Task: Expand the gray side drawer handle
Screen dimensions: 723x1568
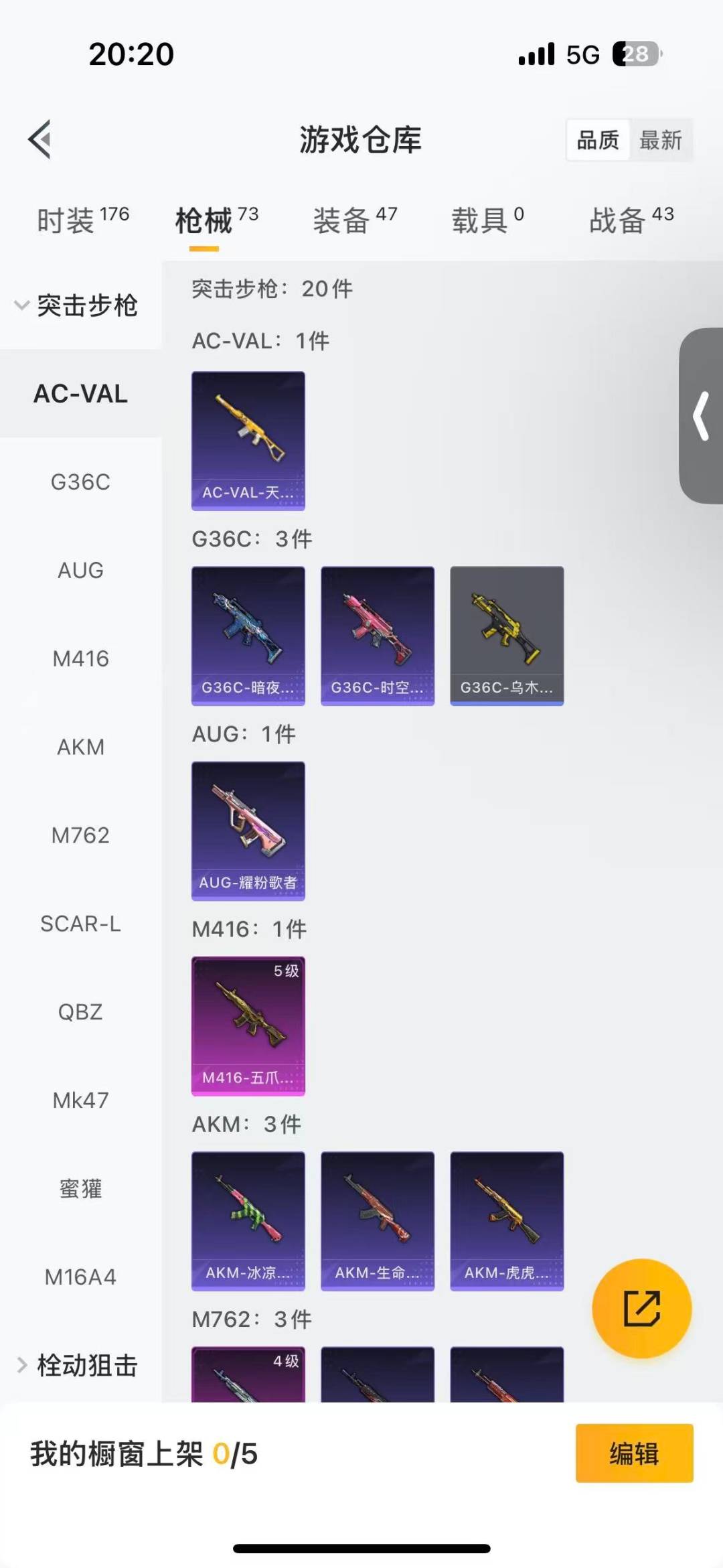Action: coord(701,416)
